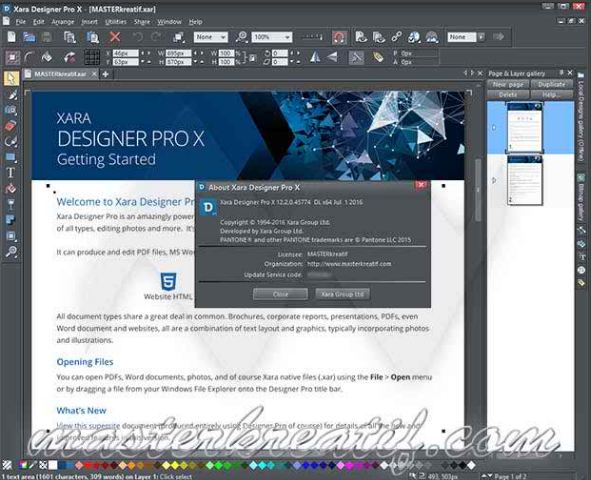591x480 pixels.
Task: Flip vertically using the sideways triangle icon
Action: pos(332,57)
